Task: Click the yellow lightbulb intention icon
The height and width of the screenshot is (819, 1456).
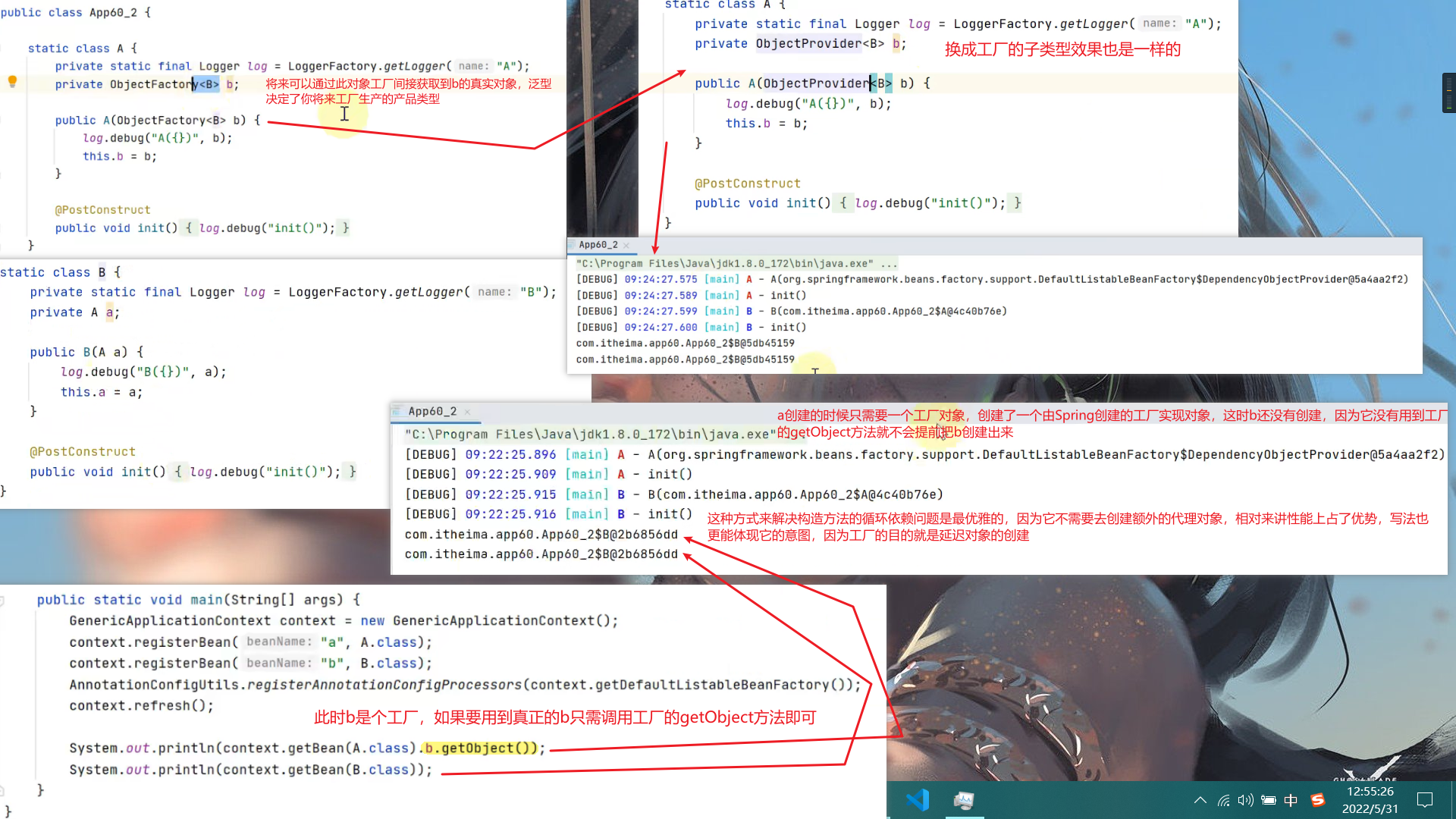Action: pos(12,81)
